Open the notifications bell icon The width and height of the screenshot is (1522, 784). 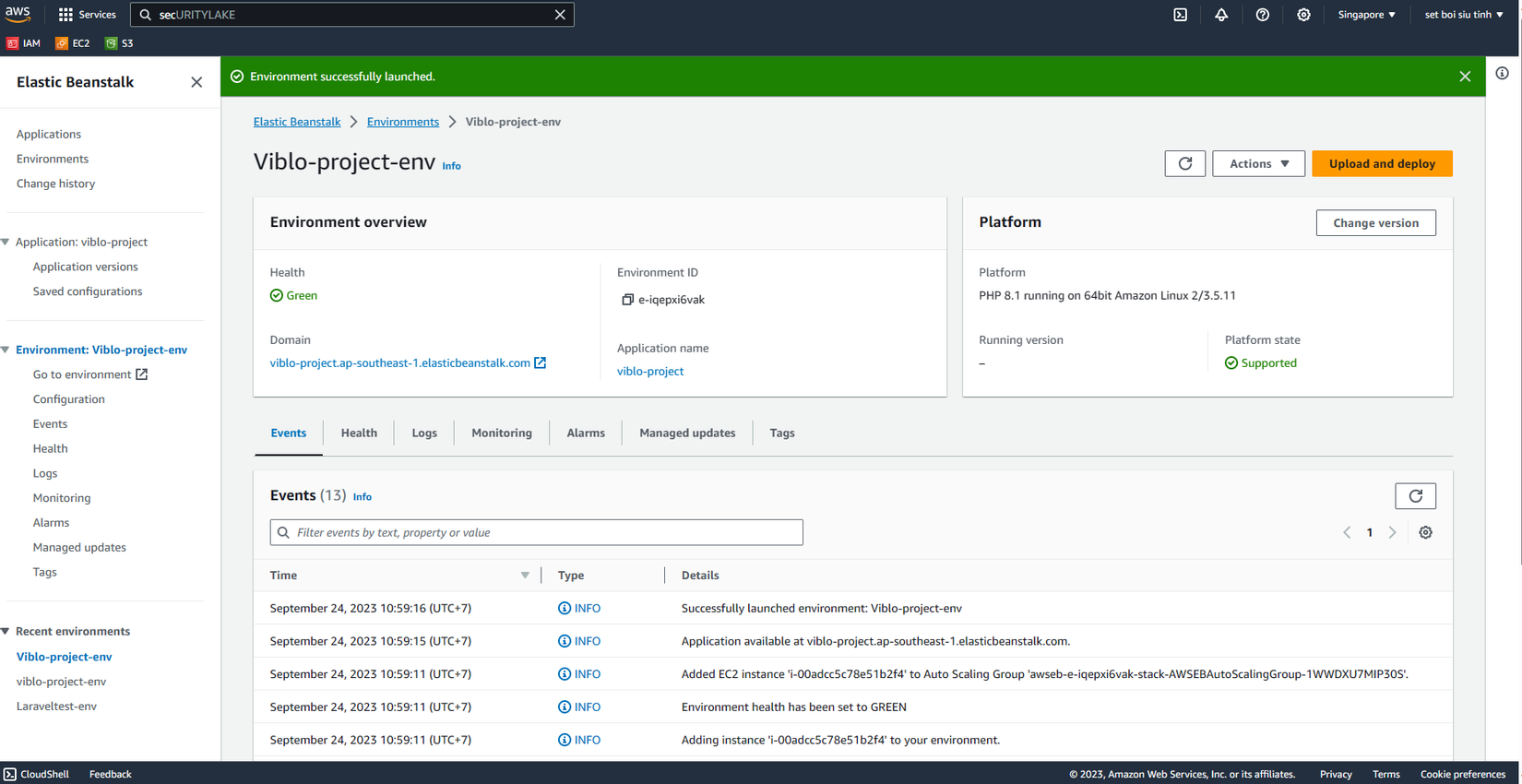1221,15
